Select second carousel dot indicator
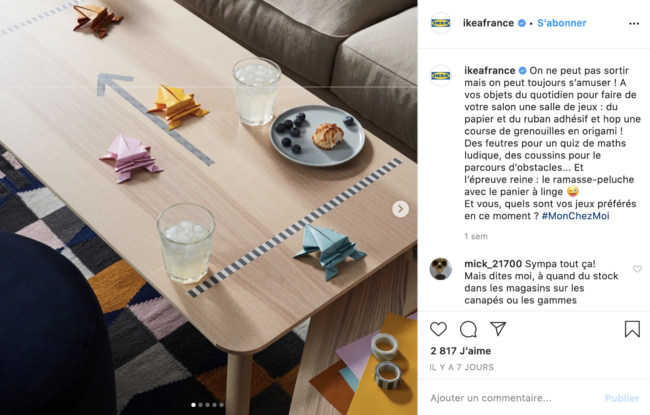The image size is (650, 415). point(201,405)
